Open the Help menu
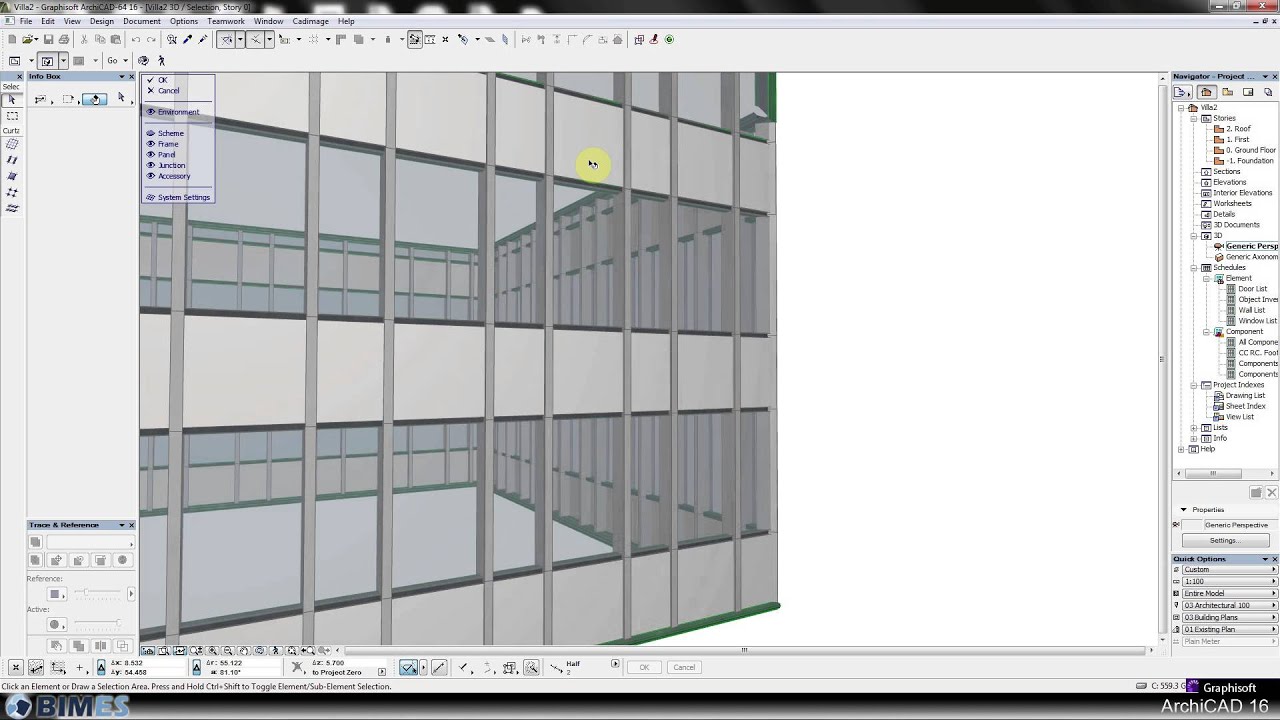Image resolution: width=1280 pixels, height=720 pixels. click(x=346, y=21)
